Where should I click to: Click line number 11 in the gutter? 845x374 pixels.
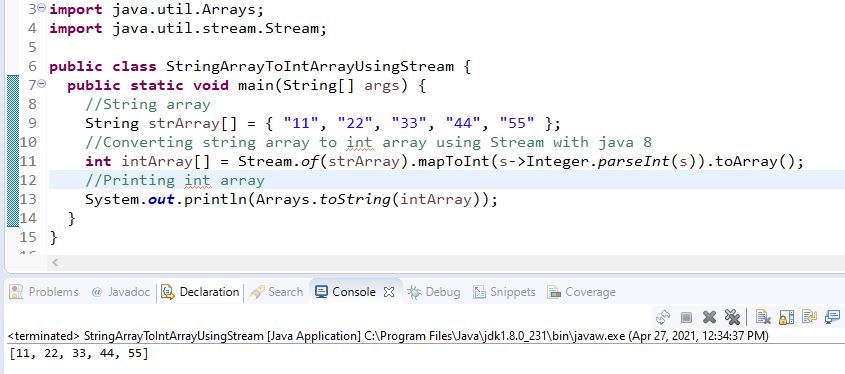point(28,161)
